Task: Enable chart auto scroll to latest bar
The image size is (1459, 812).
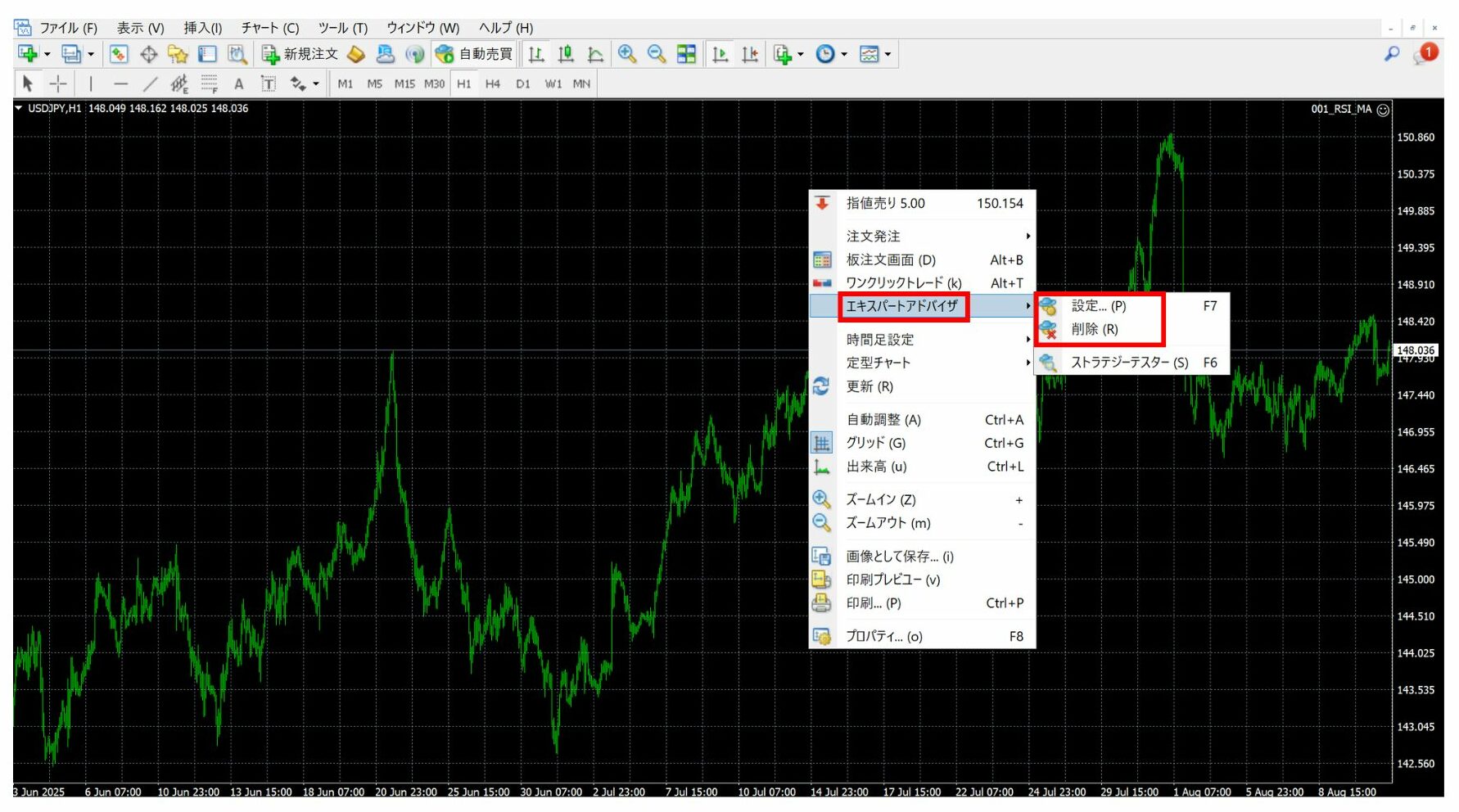Action: 721,53
